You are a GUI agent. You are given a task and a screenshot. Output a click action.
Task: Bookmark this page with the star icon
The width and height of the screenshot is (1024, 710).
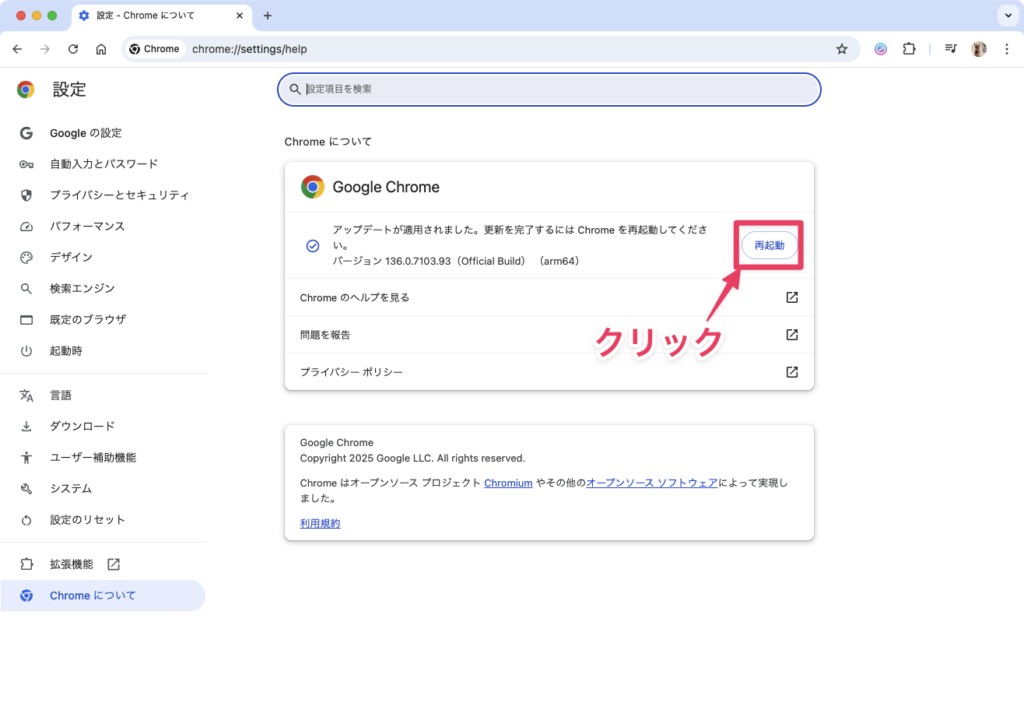pyautogui.click(x=842, y=49)
